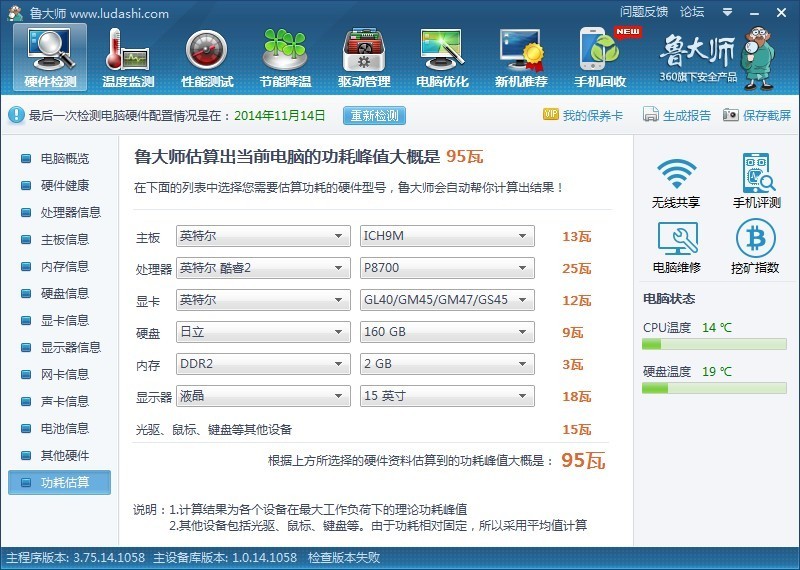The height and width of the screenshot is (570, 800).
Task: Click the info exclamation icon beside detection notice
Action: click(x=16, y=115)
